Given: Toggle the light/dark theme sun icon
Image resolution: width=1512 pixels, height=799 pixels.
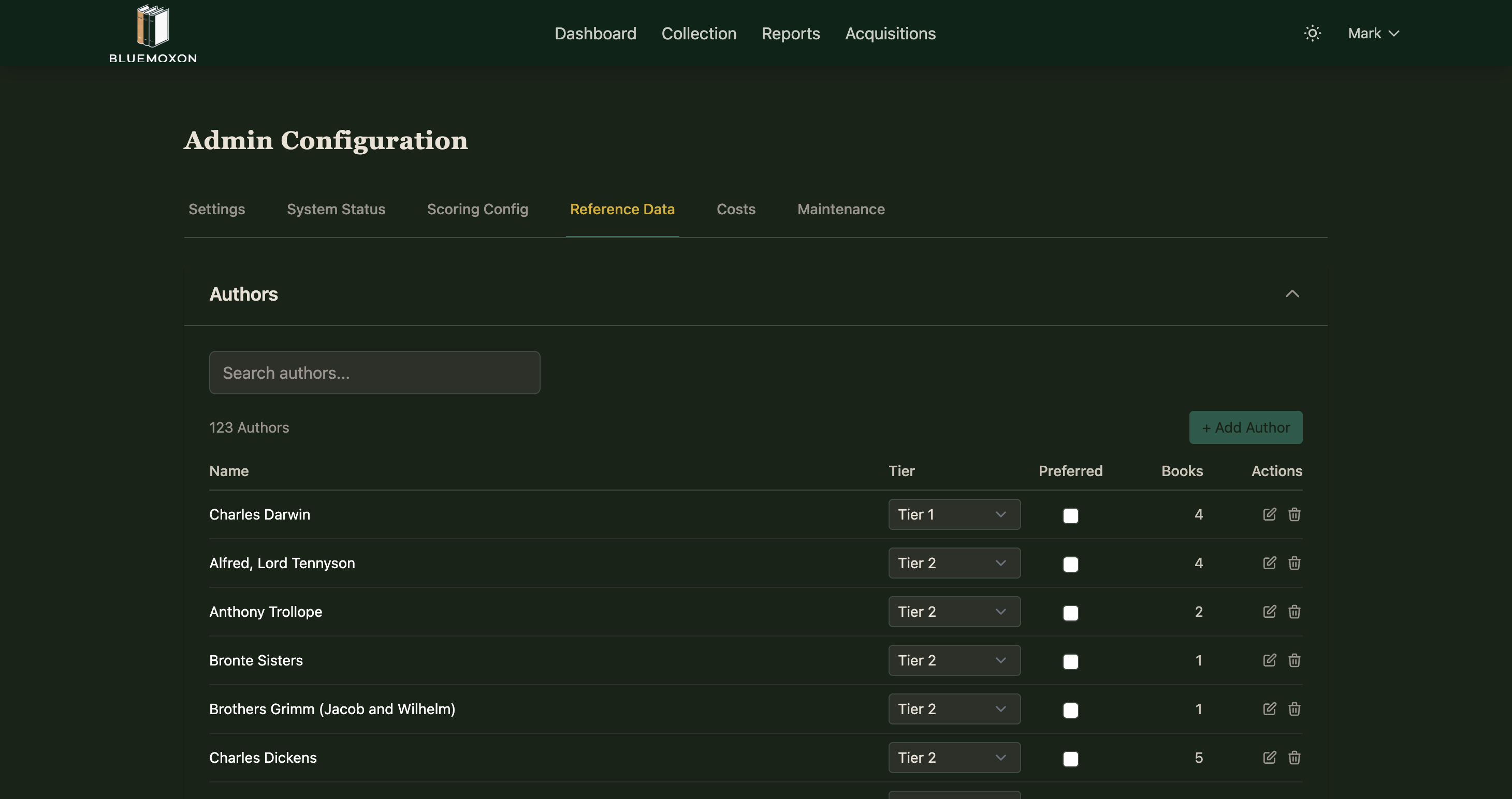Looking at the screenshot, I should 1313,34.
